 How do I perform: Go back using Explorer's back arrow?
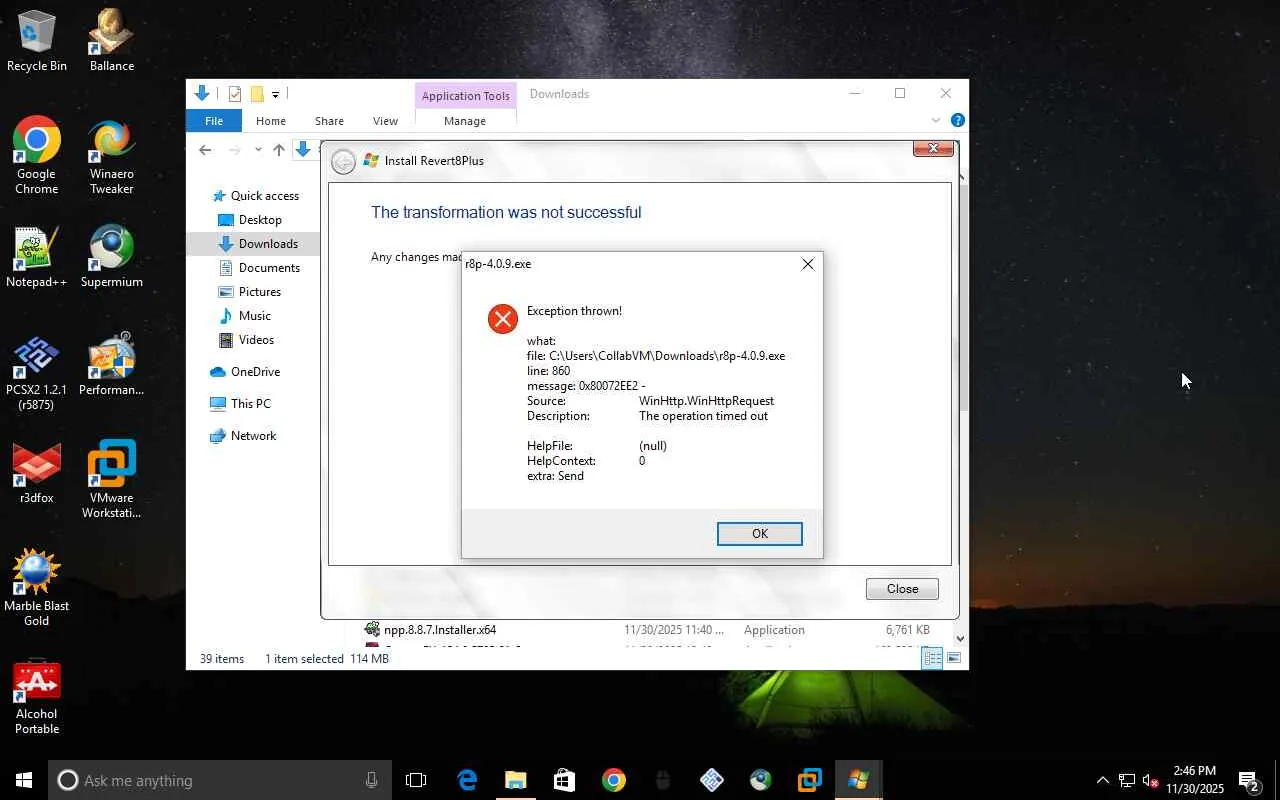tap(205, 150)
